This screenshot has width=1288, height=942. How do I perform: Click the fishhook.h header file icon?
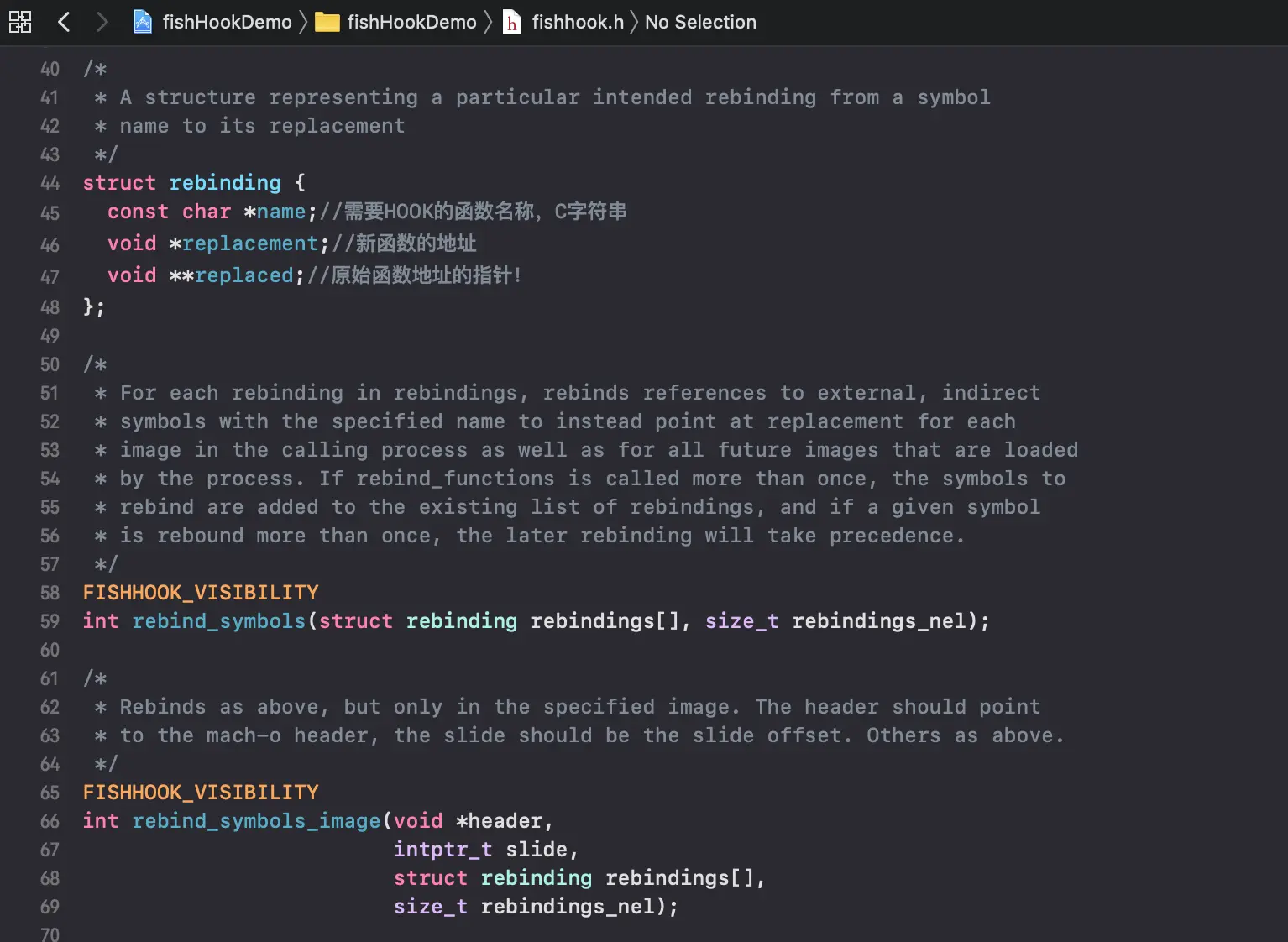pyautogui.click(x=511, y=22)
